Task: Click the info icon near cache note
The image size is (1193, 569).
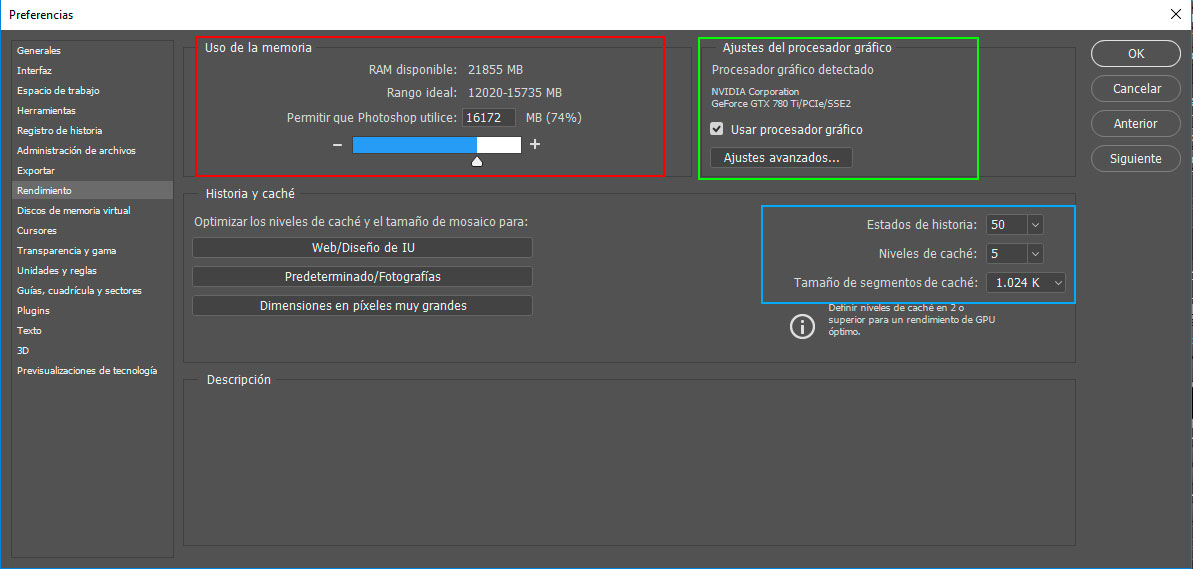Action: 802,326
